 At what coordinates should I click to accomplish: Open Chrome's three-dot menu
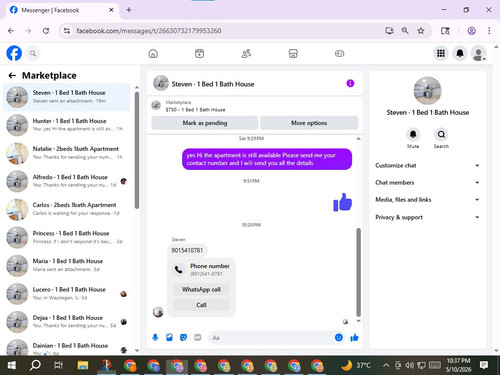489,31
